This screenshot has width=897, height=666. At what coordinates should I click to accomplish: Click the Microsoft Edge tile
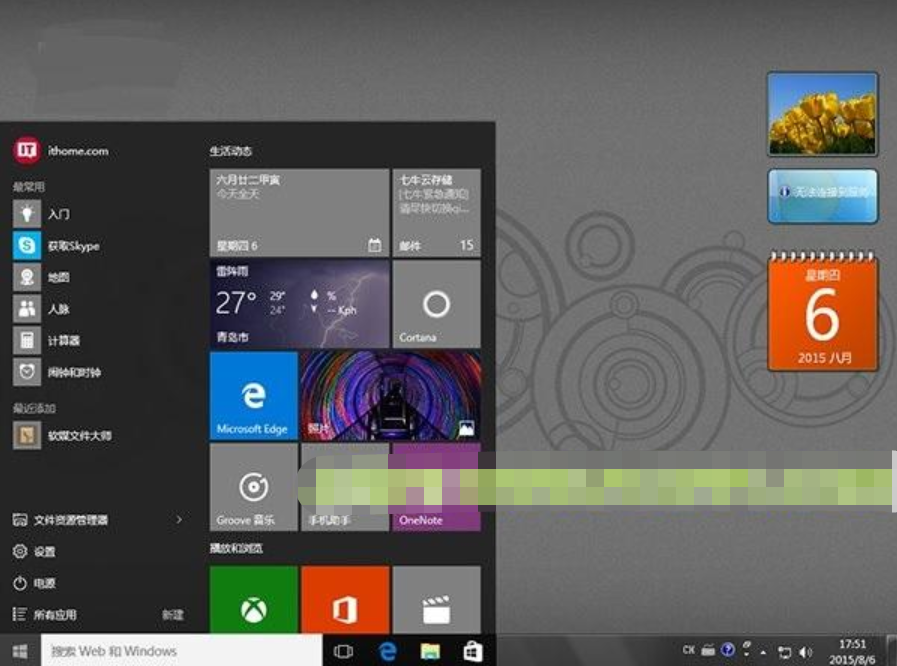pyautogui.click(x=253, y=395)
